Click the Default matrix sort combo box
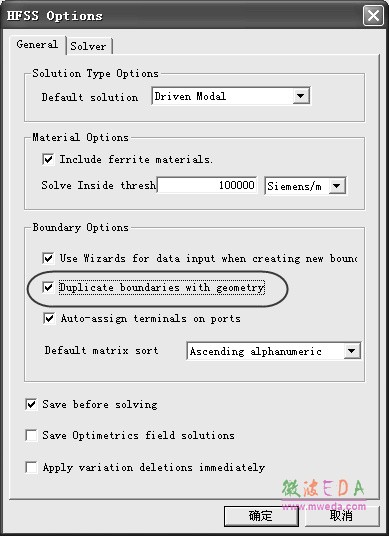The height and width of the screenshot is (536, 389). click(x=274, y=351)
